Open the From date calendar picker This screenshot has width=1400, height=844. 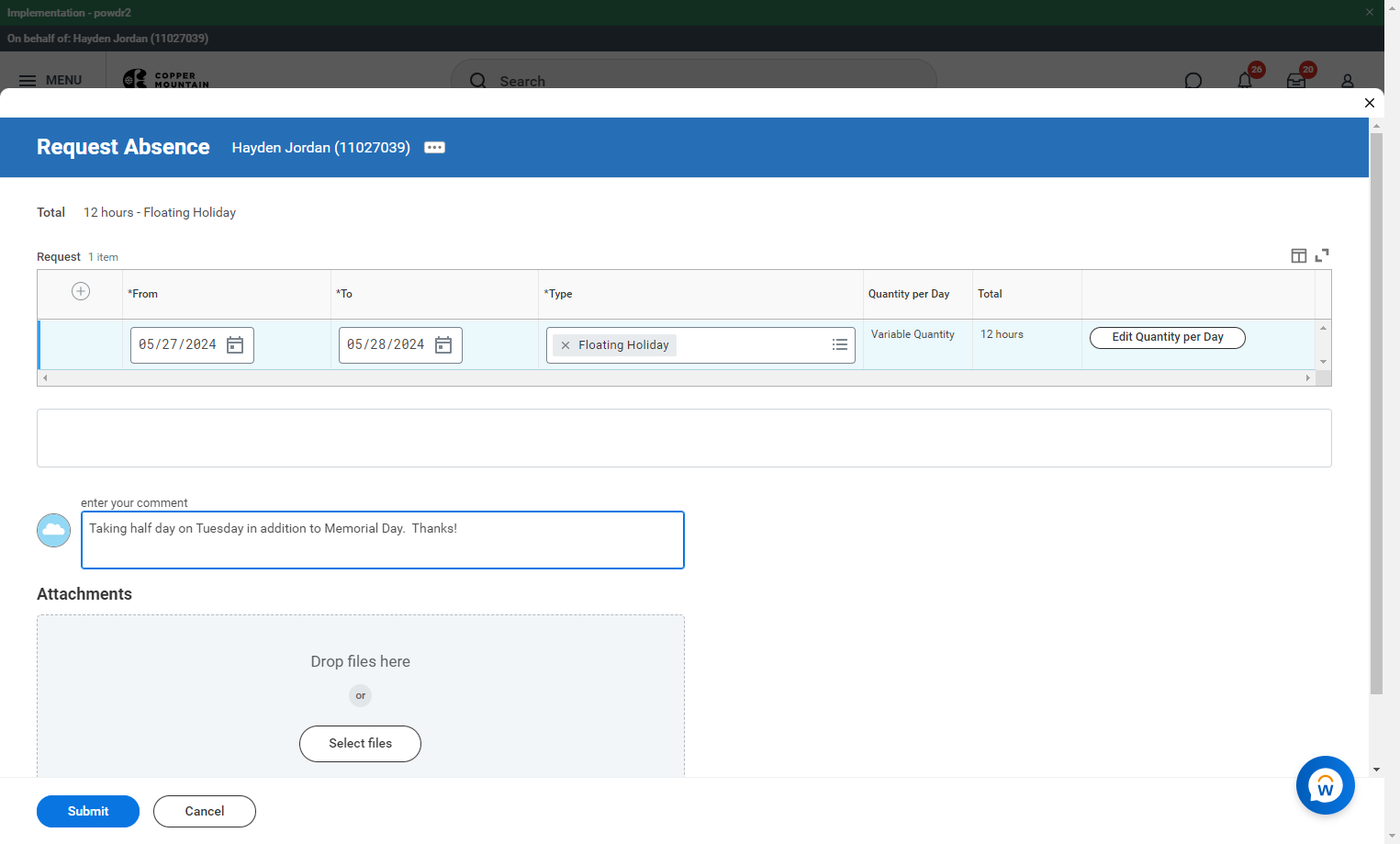235,345
